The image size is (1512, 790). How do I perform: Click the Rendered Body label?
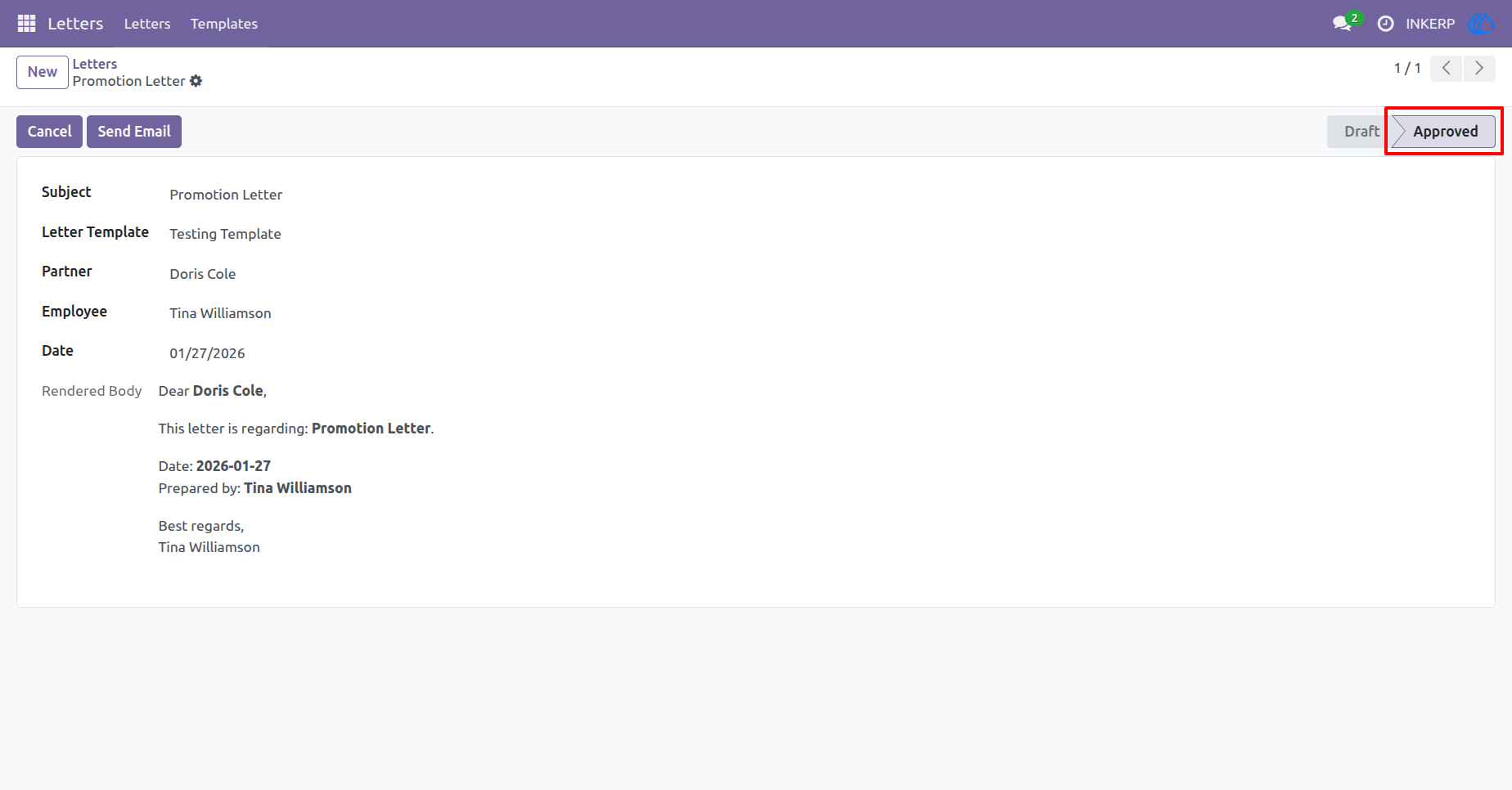point(92,391)
